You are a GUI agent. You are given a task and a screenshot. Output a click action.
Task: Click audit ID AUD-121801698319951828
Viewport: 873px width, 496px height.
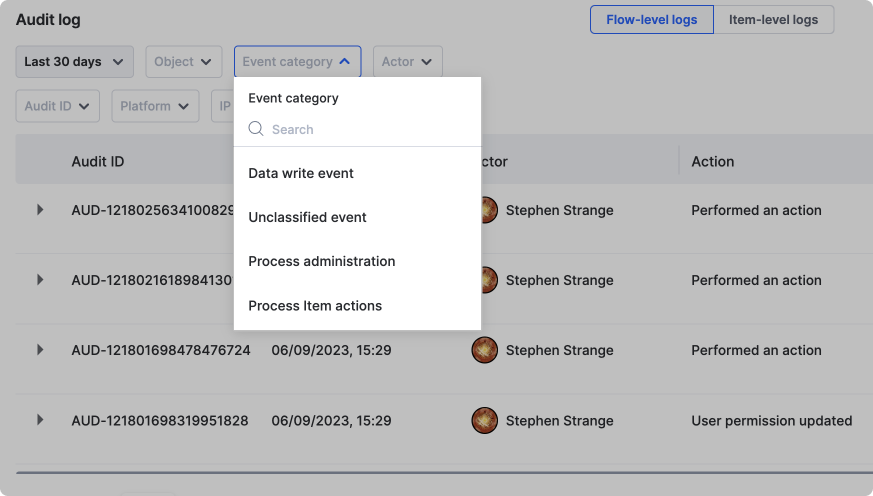[x=160, y=421]
